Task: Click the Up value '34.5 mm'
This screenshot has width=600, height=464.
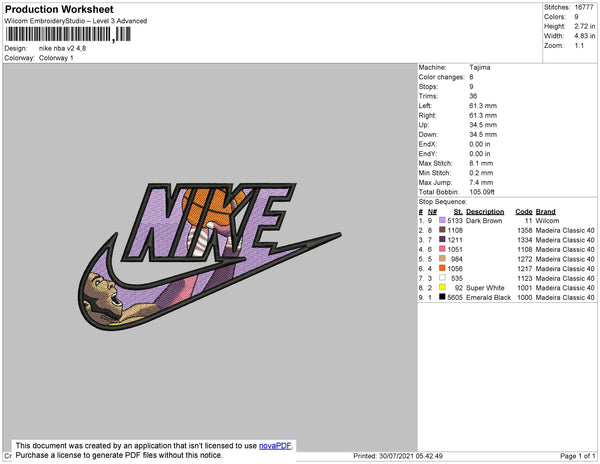Action: point(483,125)
